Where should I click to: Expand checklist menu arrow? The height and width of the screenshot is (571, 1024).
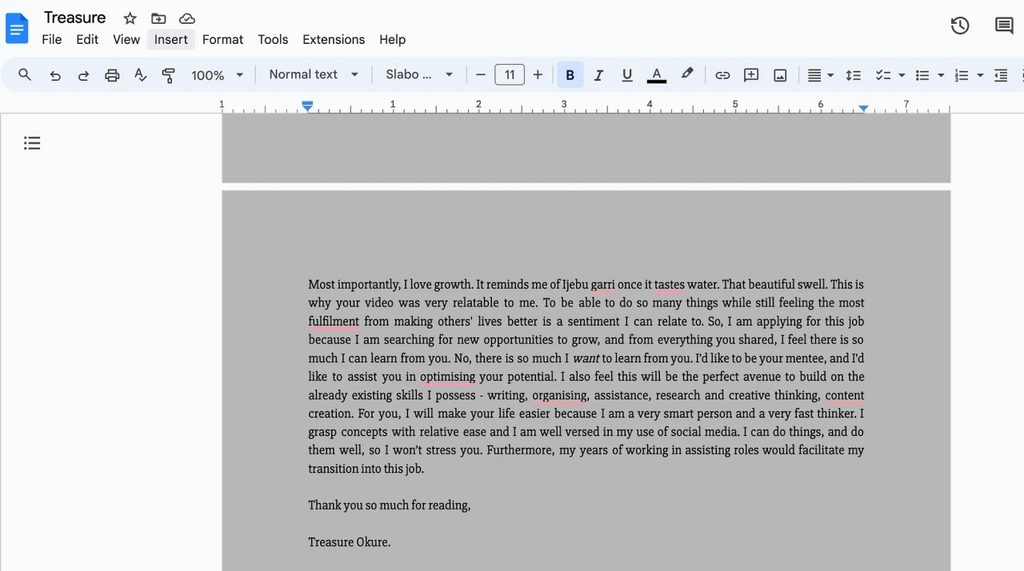[x=902, y=75]
